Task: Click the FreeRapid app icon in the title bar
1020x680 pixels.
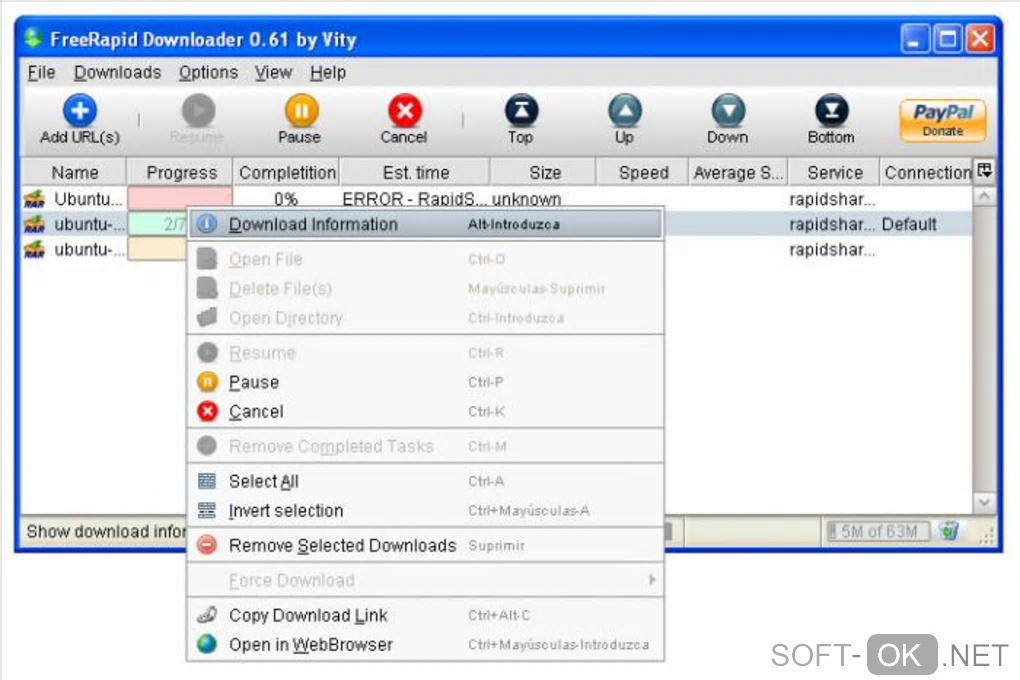Action: click(34, 38)
